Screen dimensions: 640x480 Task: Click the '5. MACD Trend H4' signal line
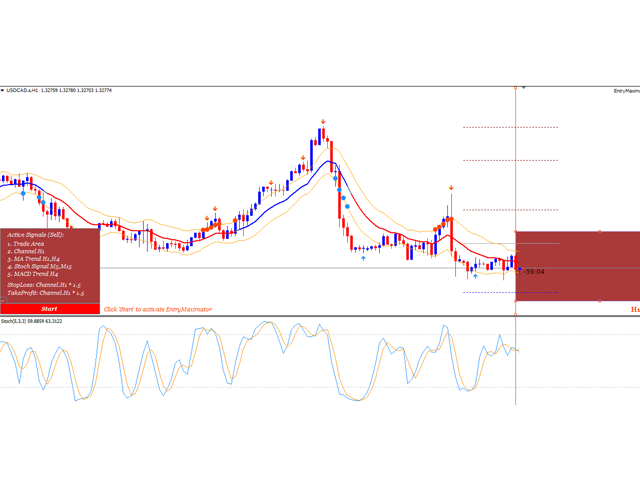coord(33,274)
